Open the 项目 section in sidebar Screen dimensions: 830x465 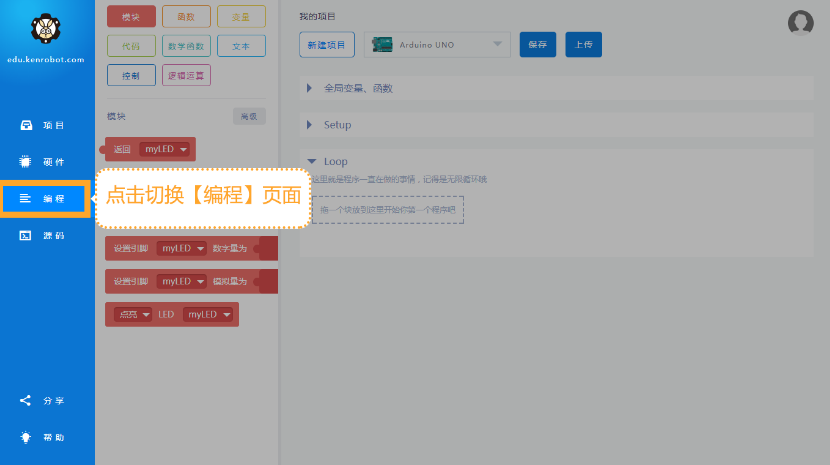pyautogui.click(x=46, y=126)
